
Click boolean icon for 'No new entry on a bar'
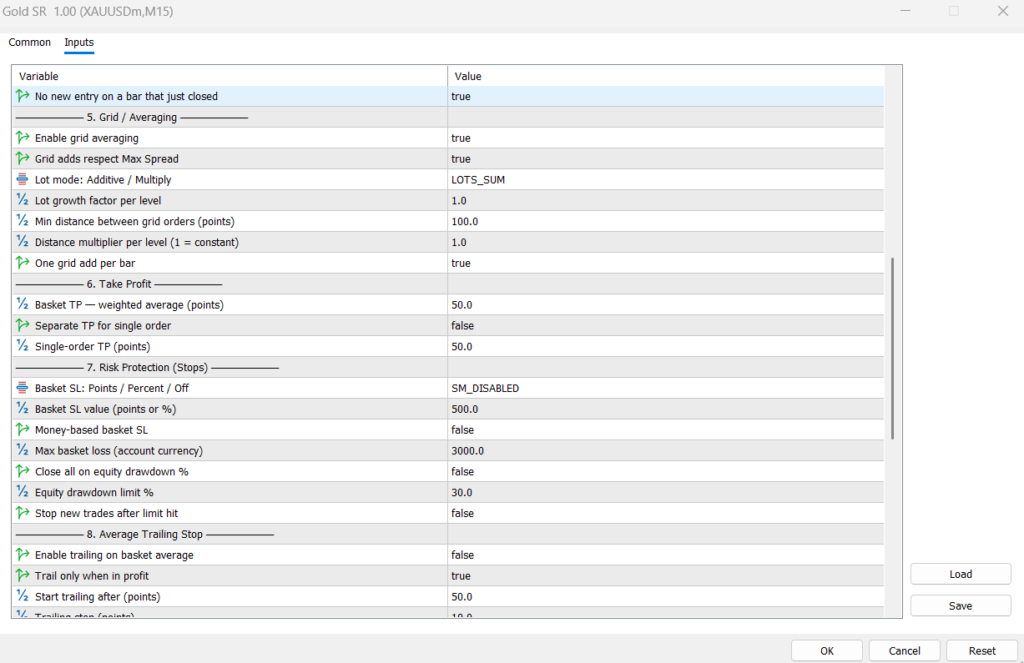(x=23, y=96)
